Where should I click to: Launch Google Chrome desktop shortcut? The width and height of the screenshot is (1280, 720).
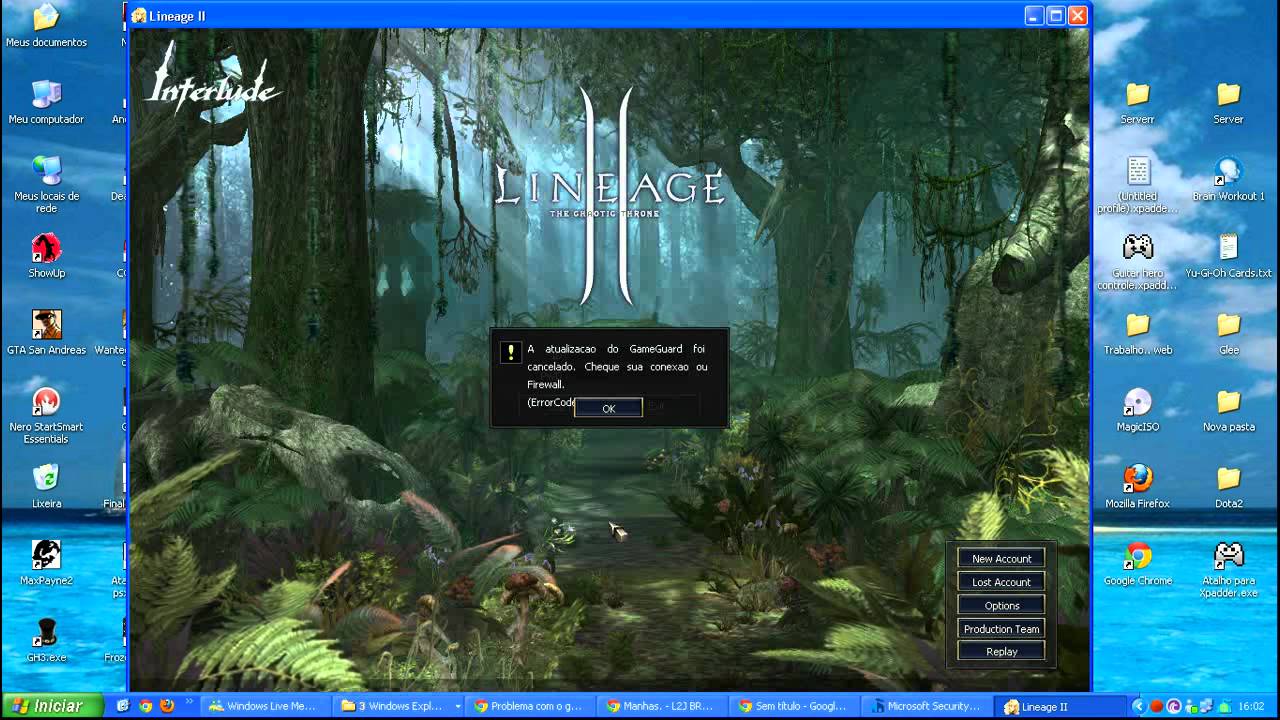click(1137, 564)
